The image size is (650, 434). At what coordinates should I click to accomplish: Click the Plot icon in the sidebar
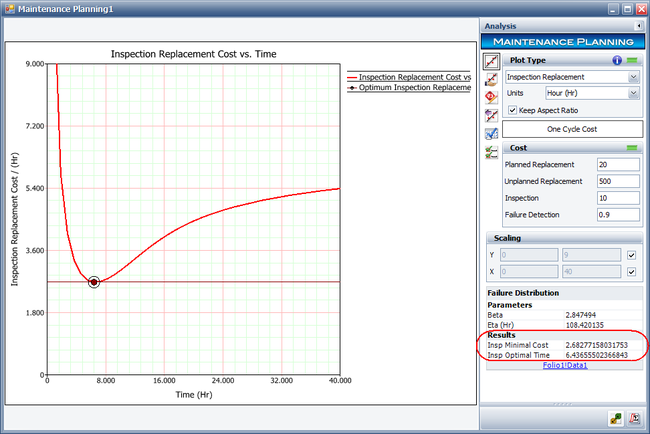[491, 61]
